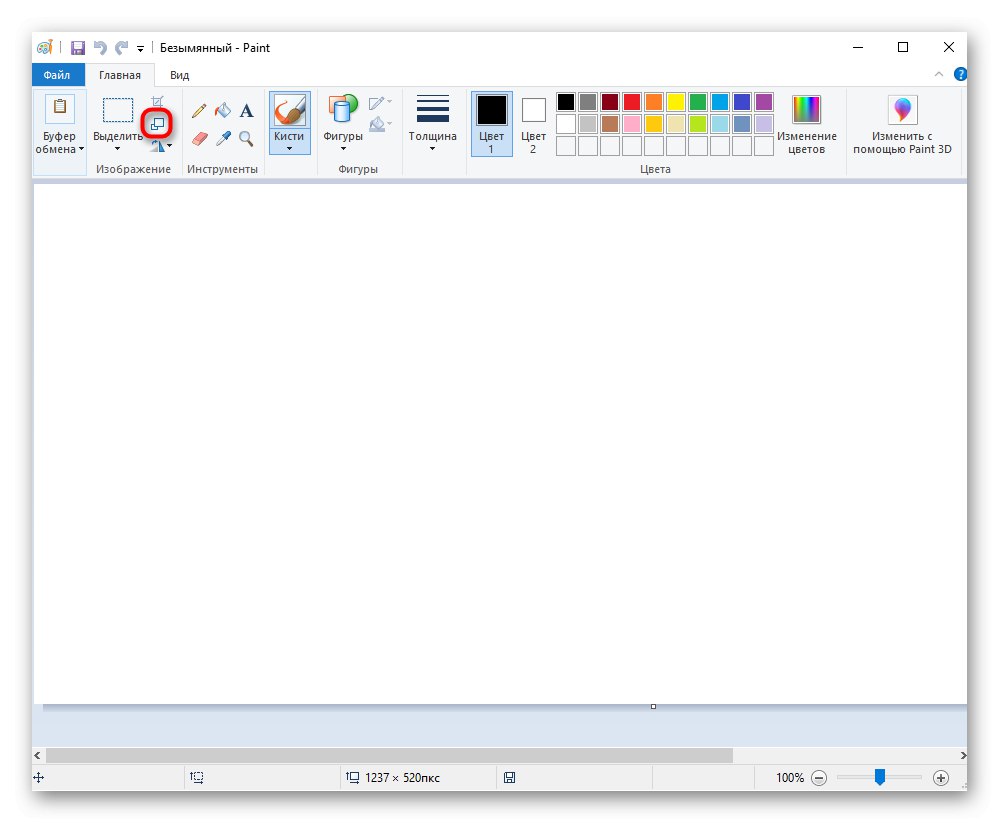The image size is (999, 823).
Task: Select the Text tool
Action: (x=247, y=111)
